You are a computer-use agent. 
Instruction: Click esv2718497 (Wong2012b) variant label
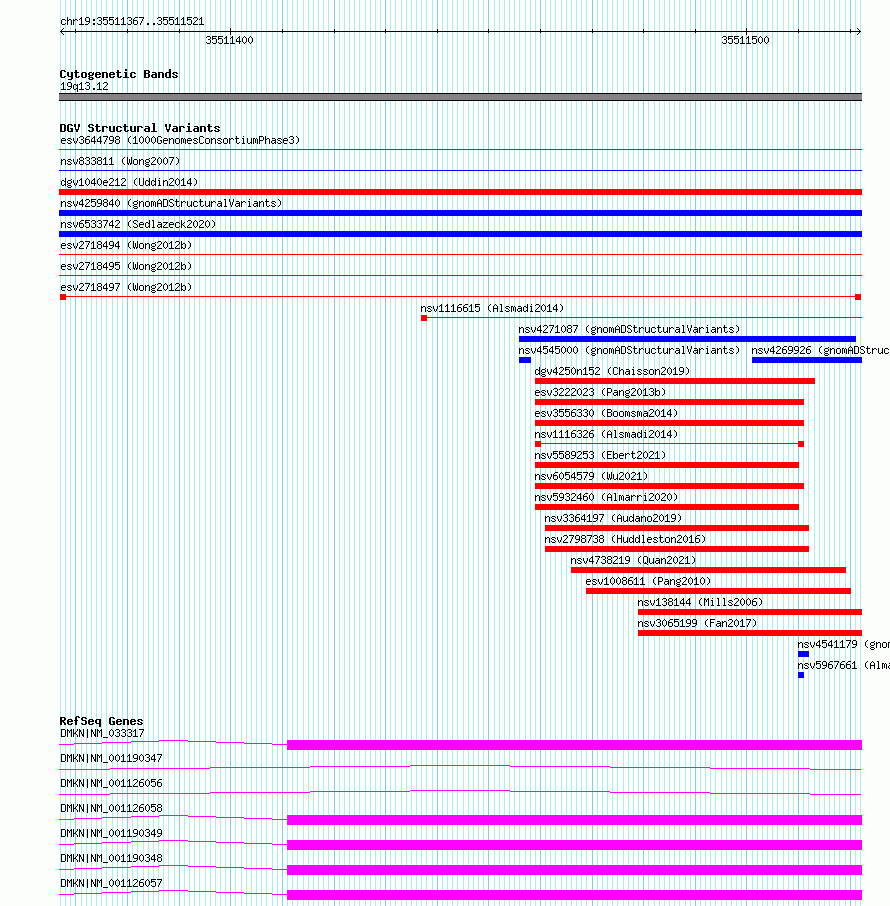126,287
